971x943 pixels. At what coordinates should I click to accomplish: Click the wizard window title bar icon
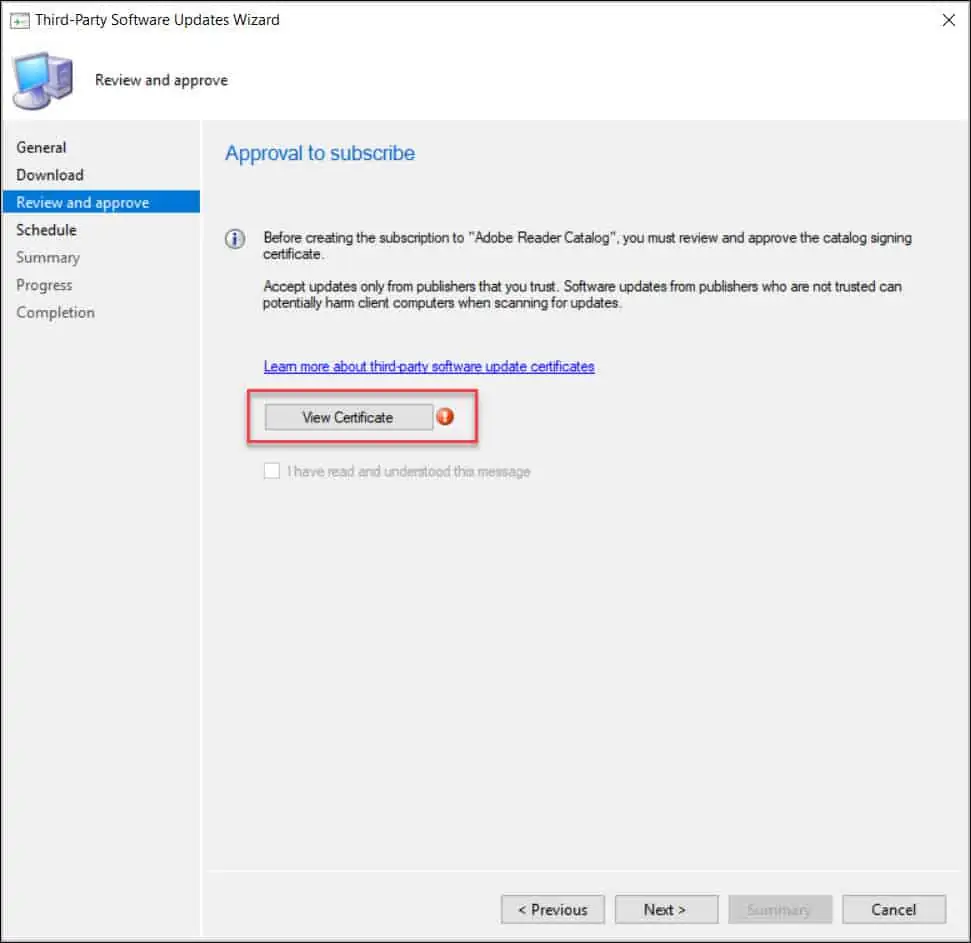coord(19,20)
